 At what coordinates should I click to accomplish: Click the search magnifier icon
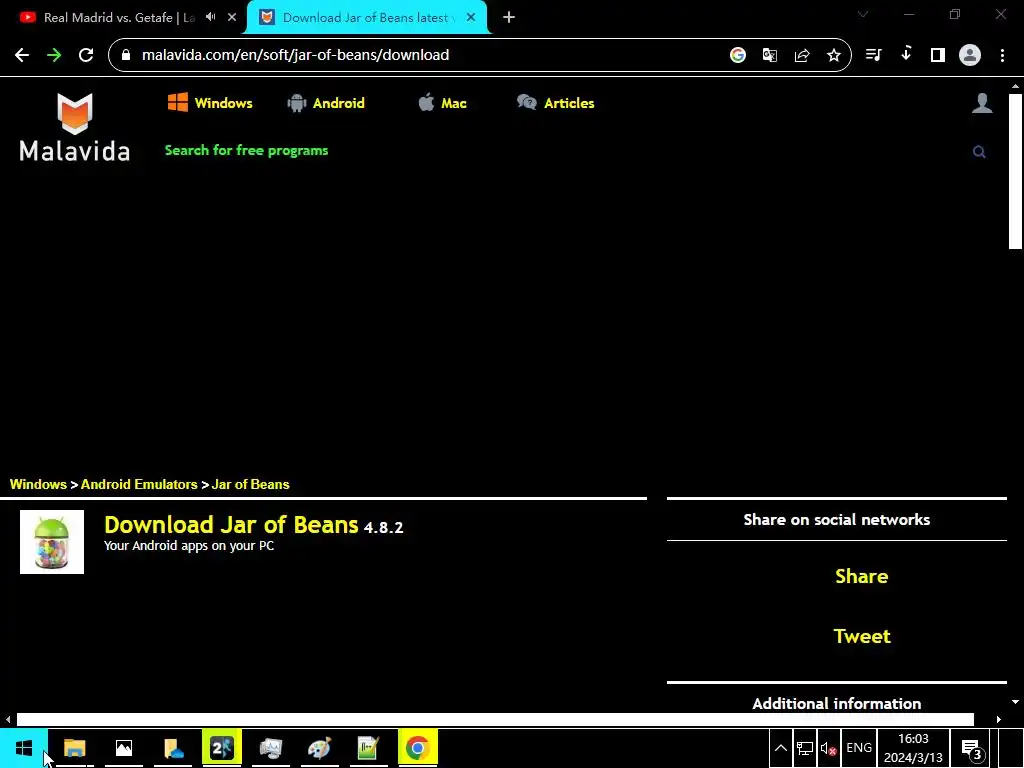click(x=979, y=152)
